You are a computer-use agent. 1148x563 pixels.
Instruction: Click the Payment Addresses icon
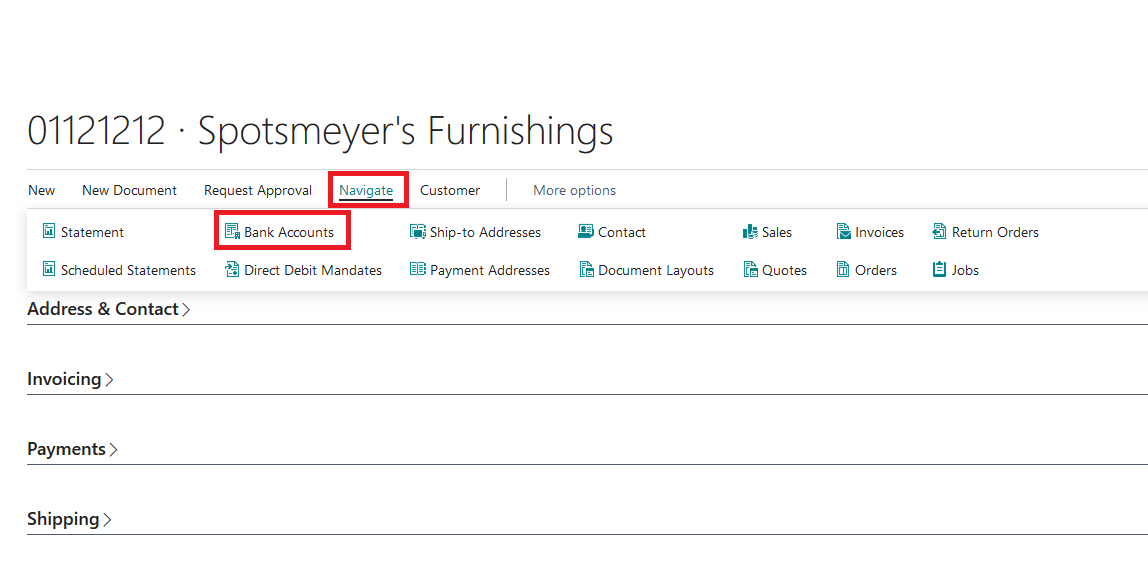(x=418, y=270)
